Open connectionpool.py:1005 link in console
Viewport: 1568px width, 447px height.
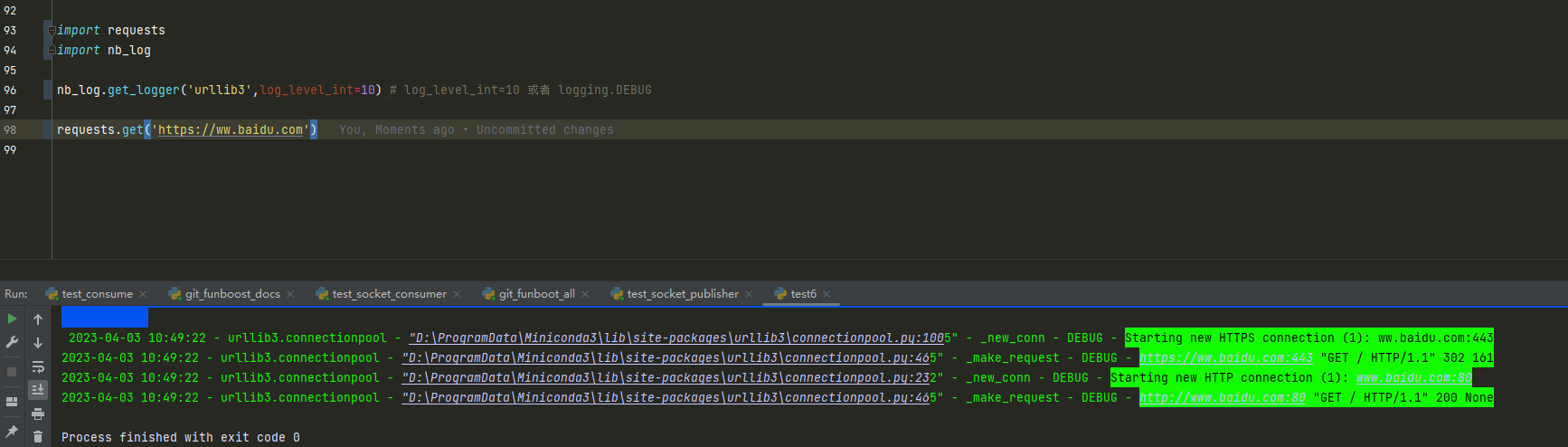(676, 338)
